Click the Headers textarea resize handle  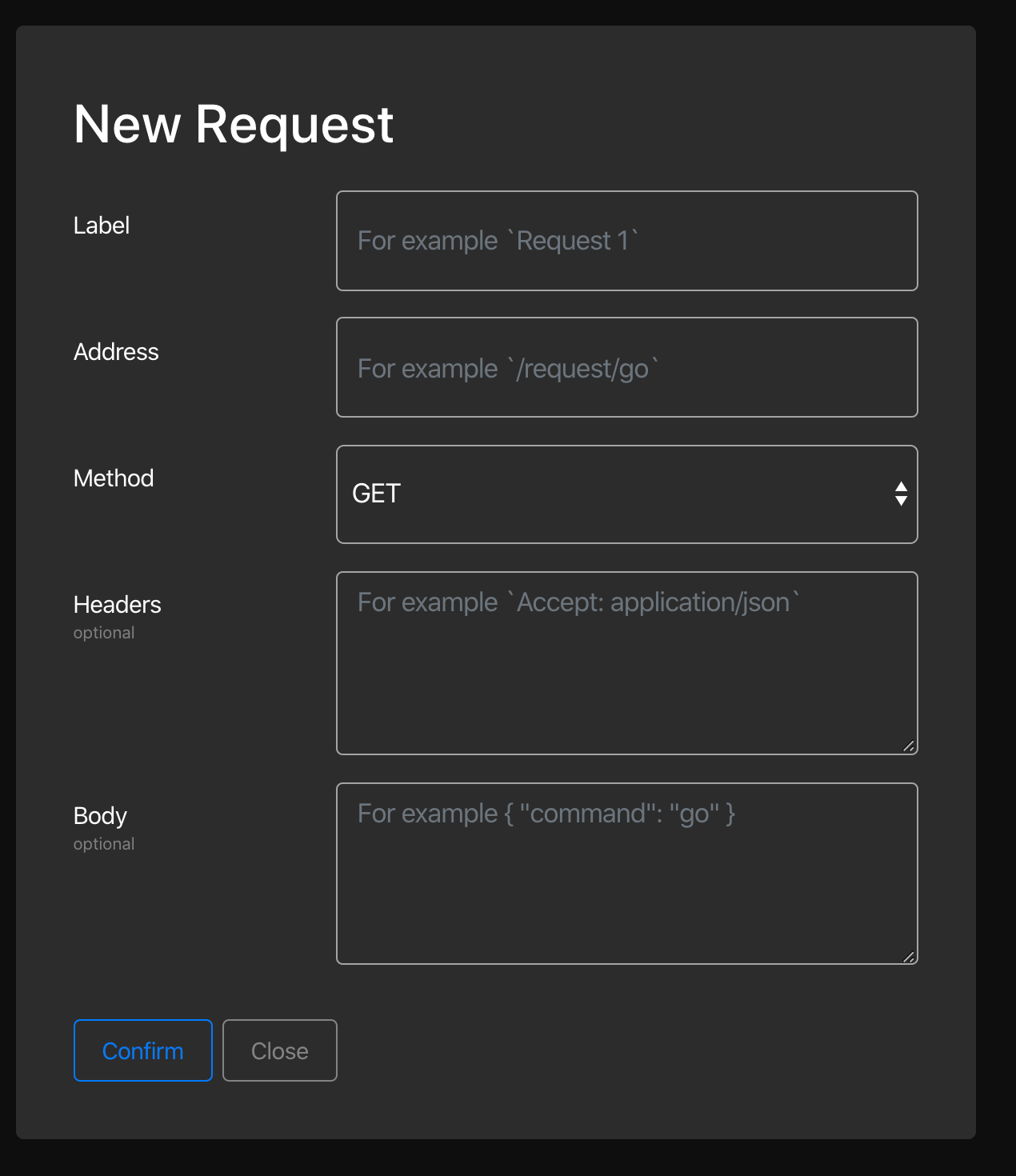(x=908, y=746)
